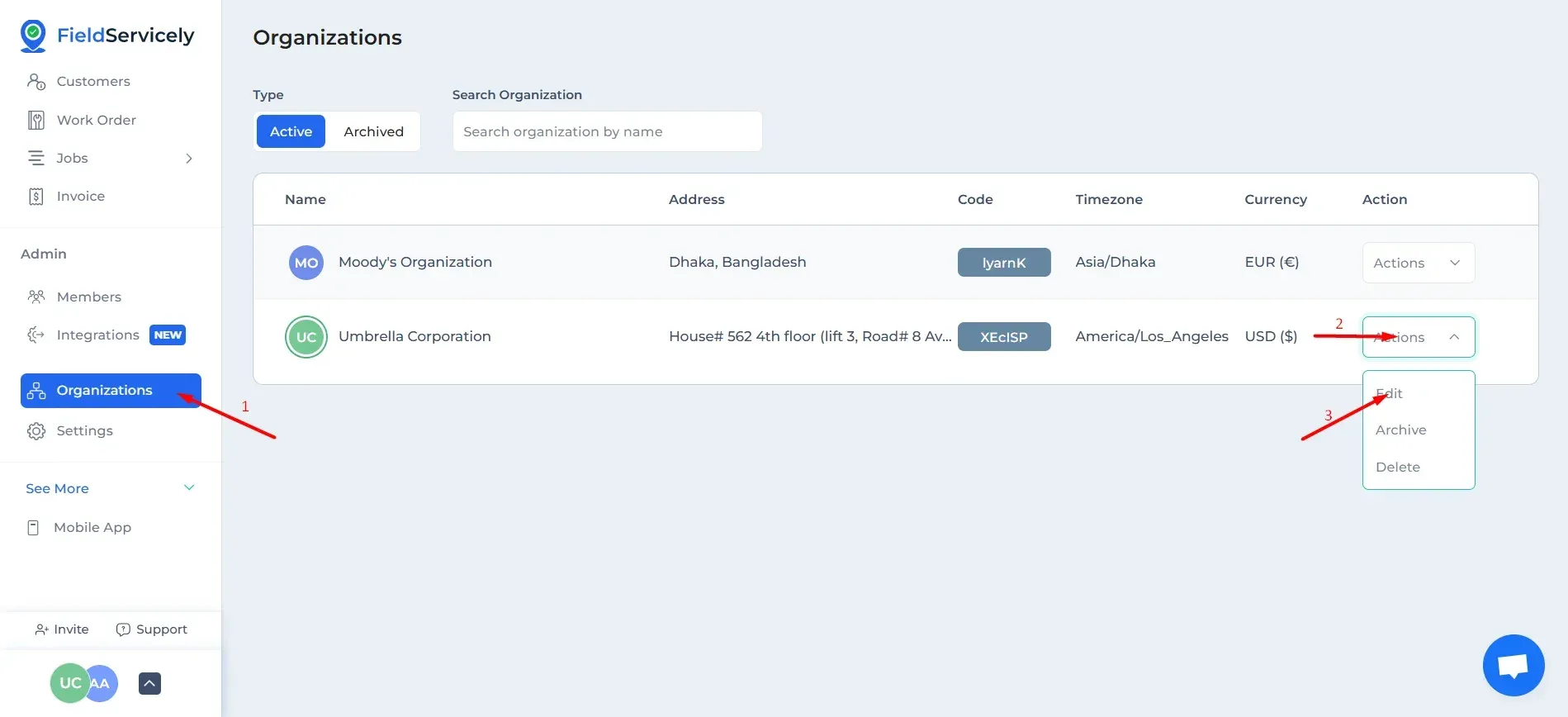Choose Archive from the Actions menu
The height and width of the screenshot is (717, 1568).
(1400, 430)
